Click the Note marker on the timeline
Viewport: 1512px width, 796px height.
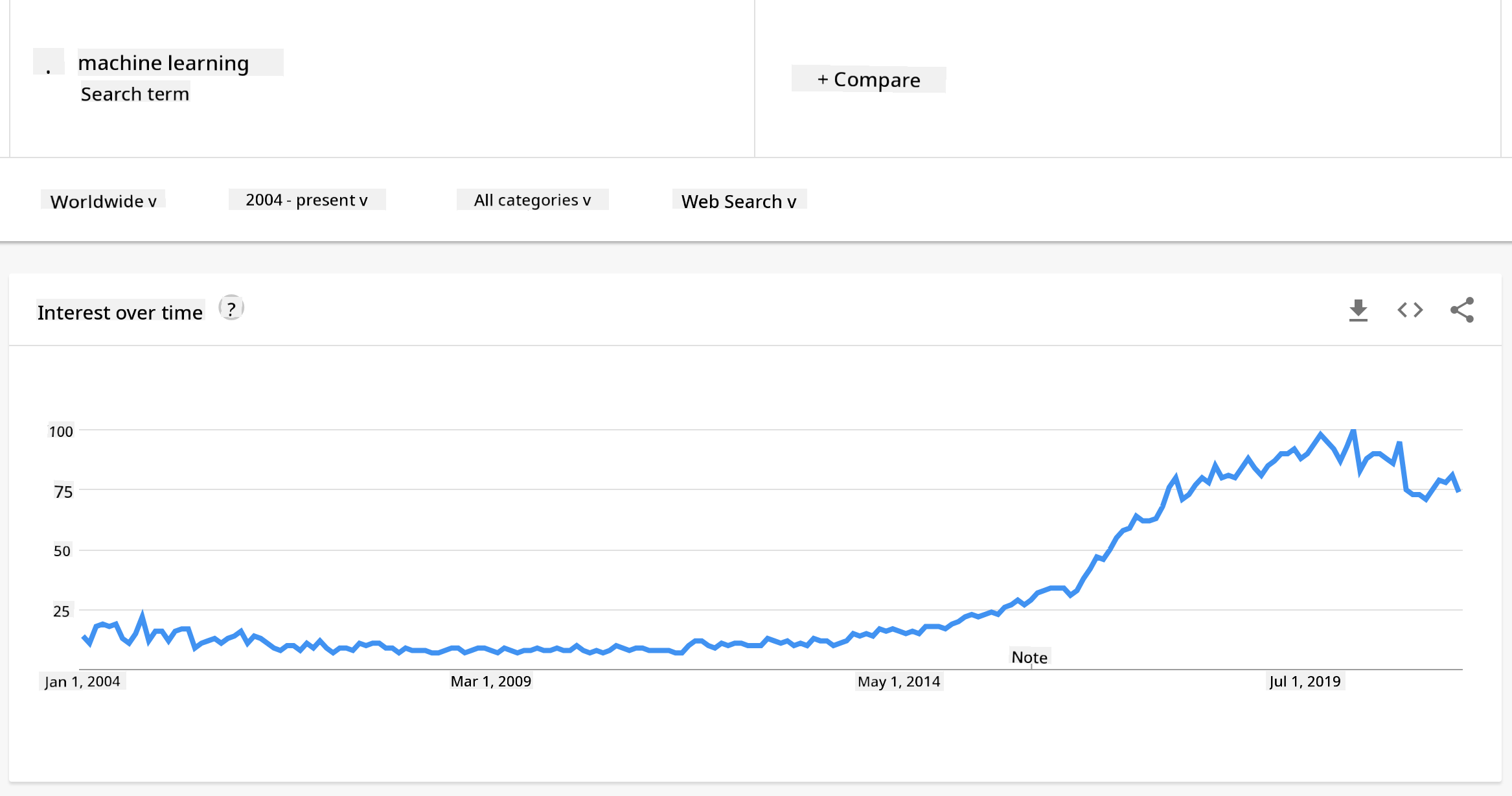click(1029, 657)
